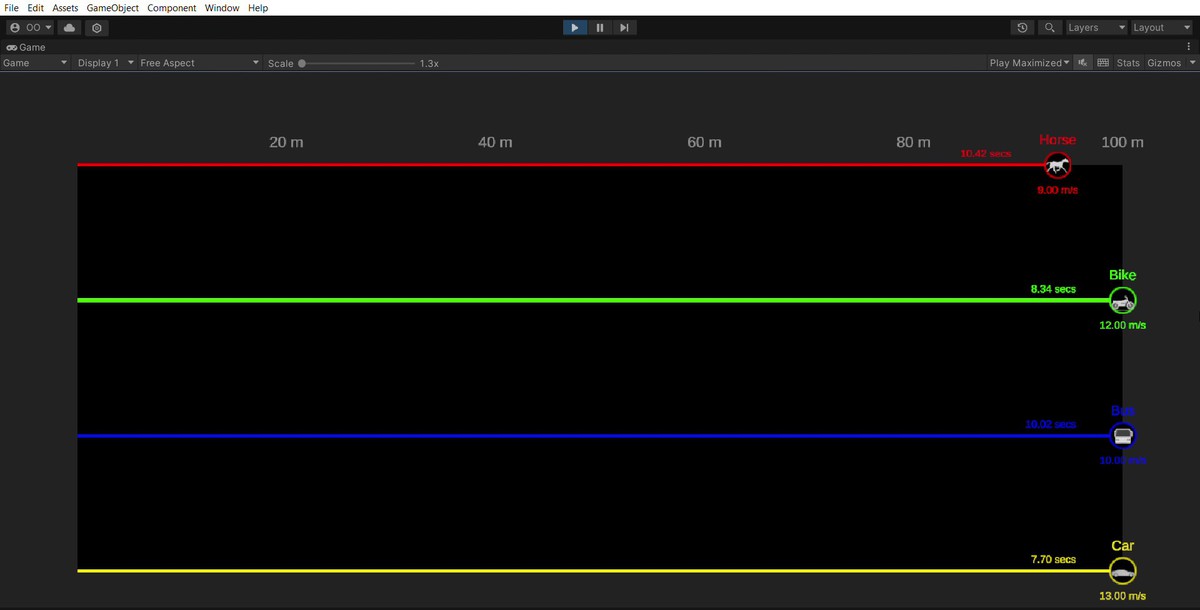This screenshot has width=1200, height=610.
Task: Click the Car racer icon
Action: tap(1122, 570)
